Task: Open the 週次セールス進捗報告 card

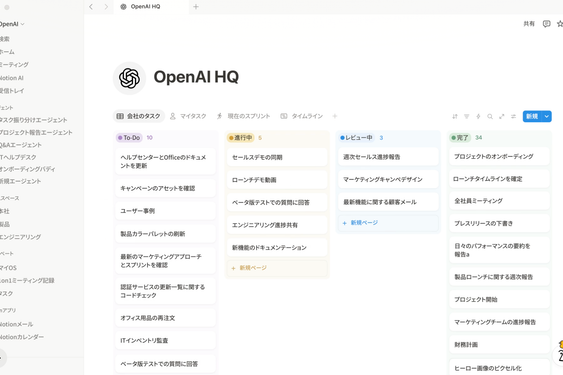Action: coord(388,157)
